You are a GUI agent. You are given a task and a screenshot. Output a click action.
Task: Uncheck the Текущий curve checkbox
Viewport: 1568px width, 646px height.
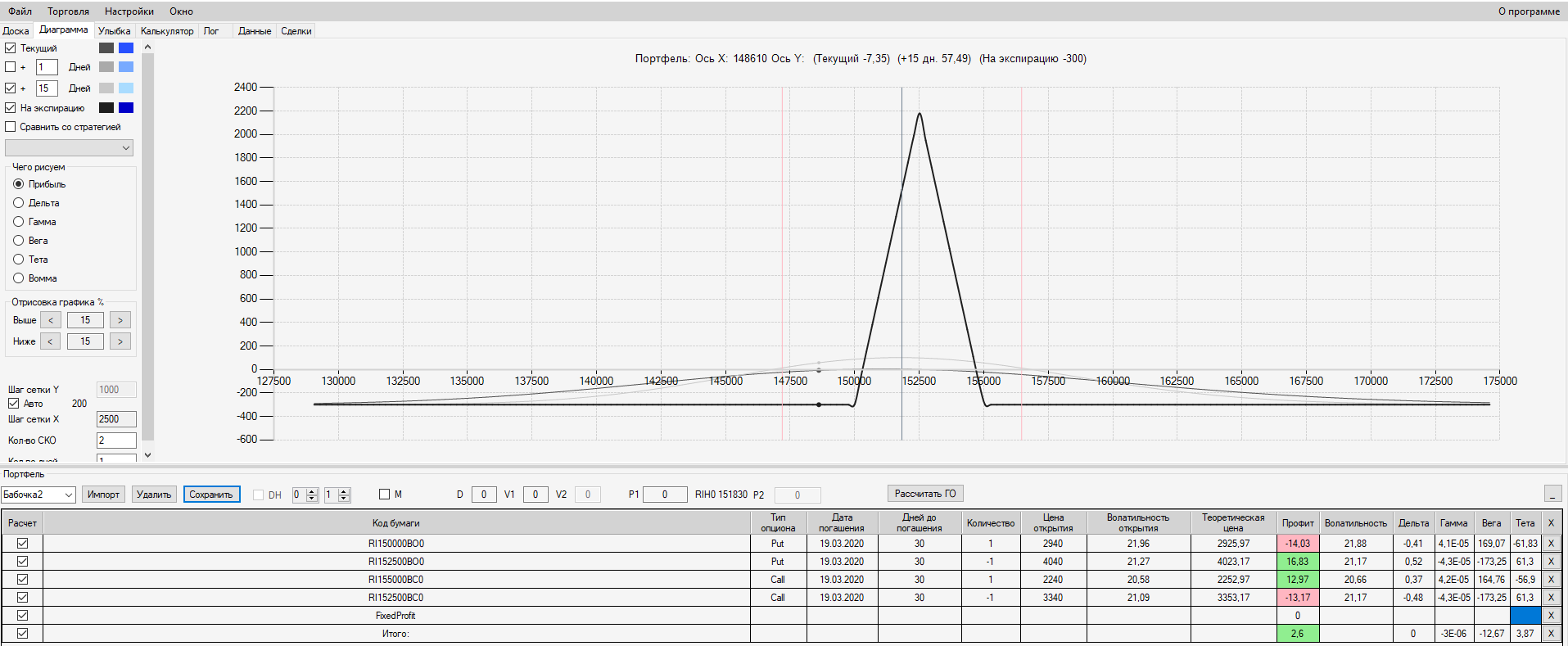(x=11, y=48)
